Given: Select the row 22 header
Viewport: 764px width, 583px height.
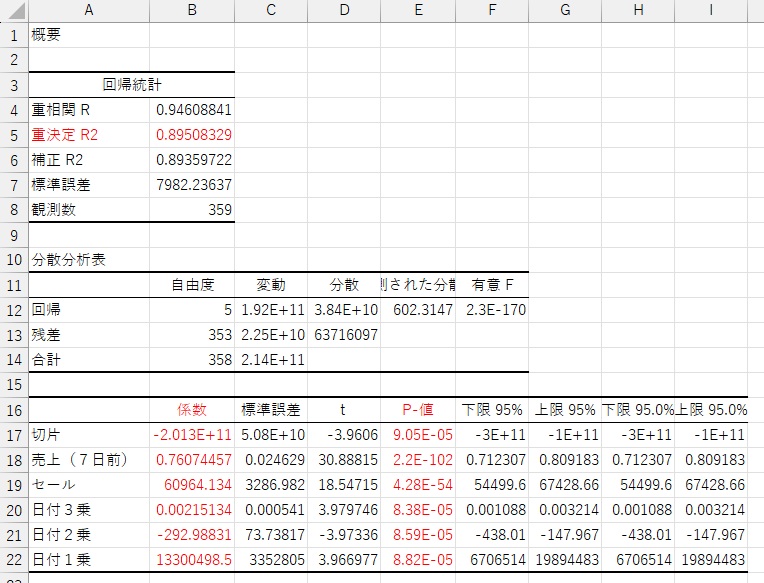Looking at the screenshot, I should (x=14, y=559).
